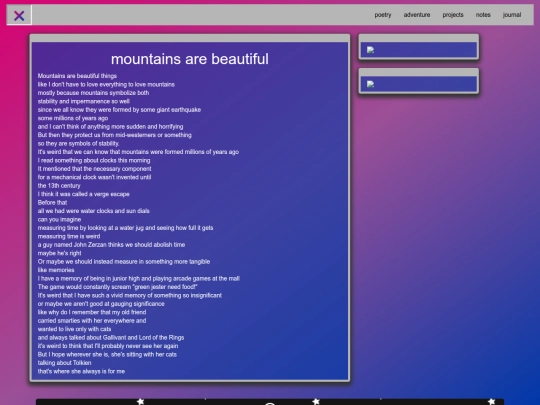Viewport: 540px width, 405px height.
Task: Click the line 'maybe he's right'
Action: tap(60, 253)
